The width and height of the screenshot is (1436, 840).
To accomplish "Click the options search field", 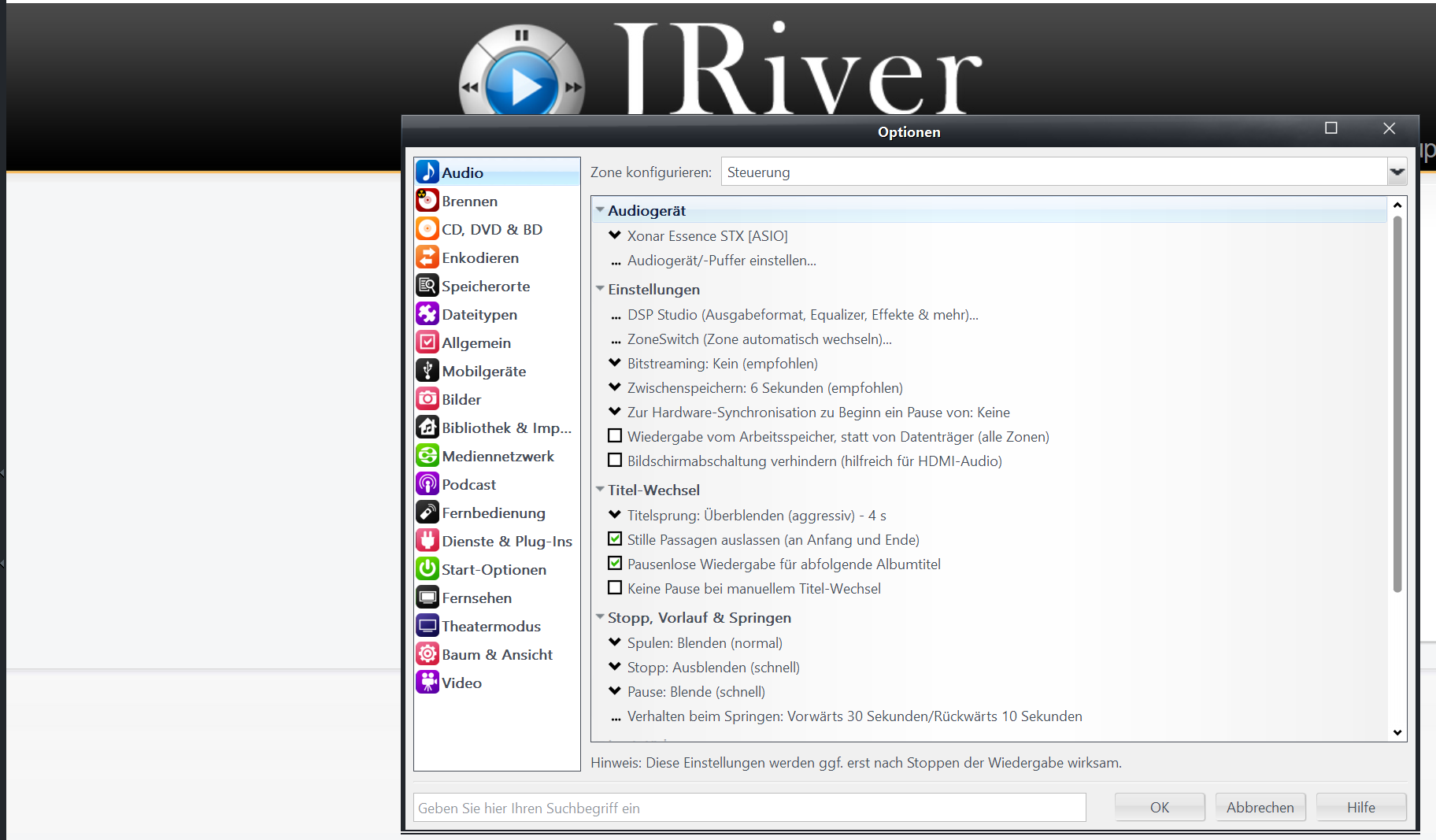I will click(749, 808).
